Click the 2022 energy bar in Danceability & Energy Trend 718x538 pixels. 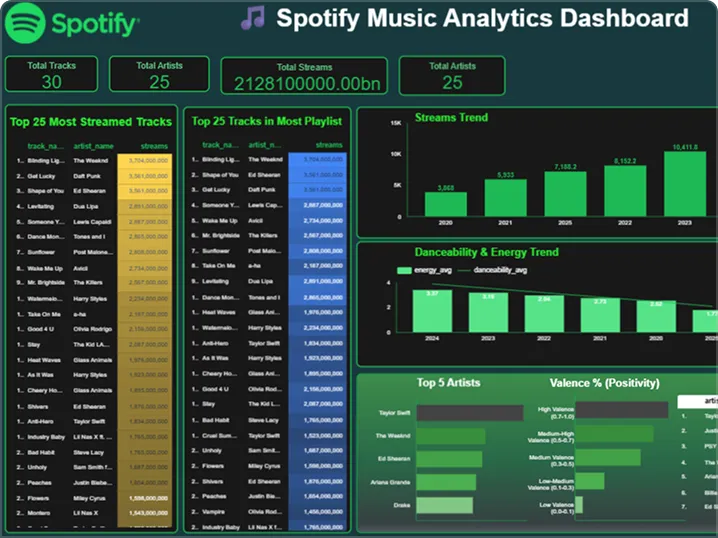coord(544,314)
